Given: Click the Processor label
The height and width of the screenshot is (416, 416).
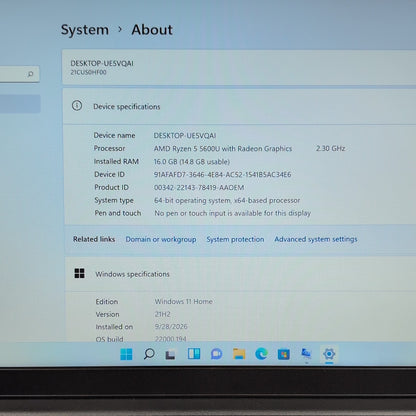Looking at the screenshot, I should [x=109, y=148].
